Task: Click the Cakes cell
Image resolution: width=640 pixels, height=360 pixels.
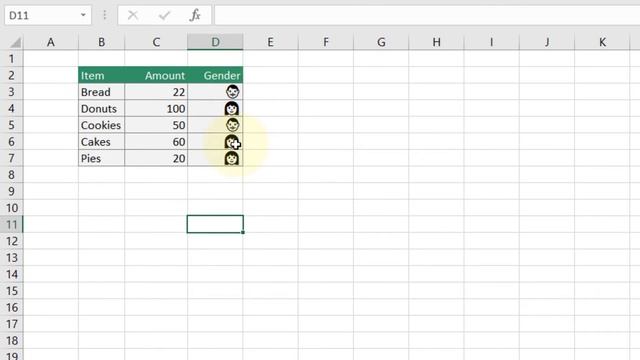Action: (101, 142)
